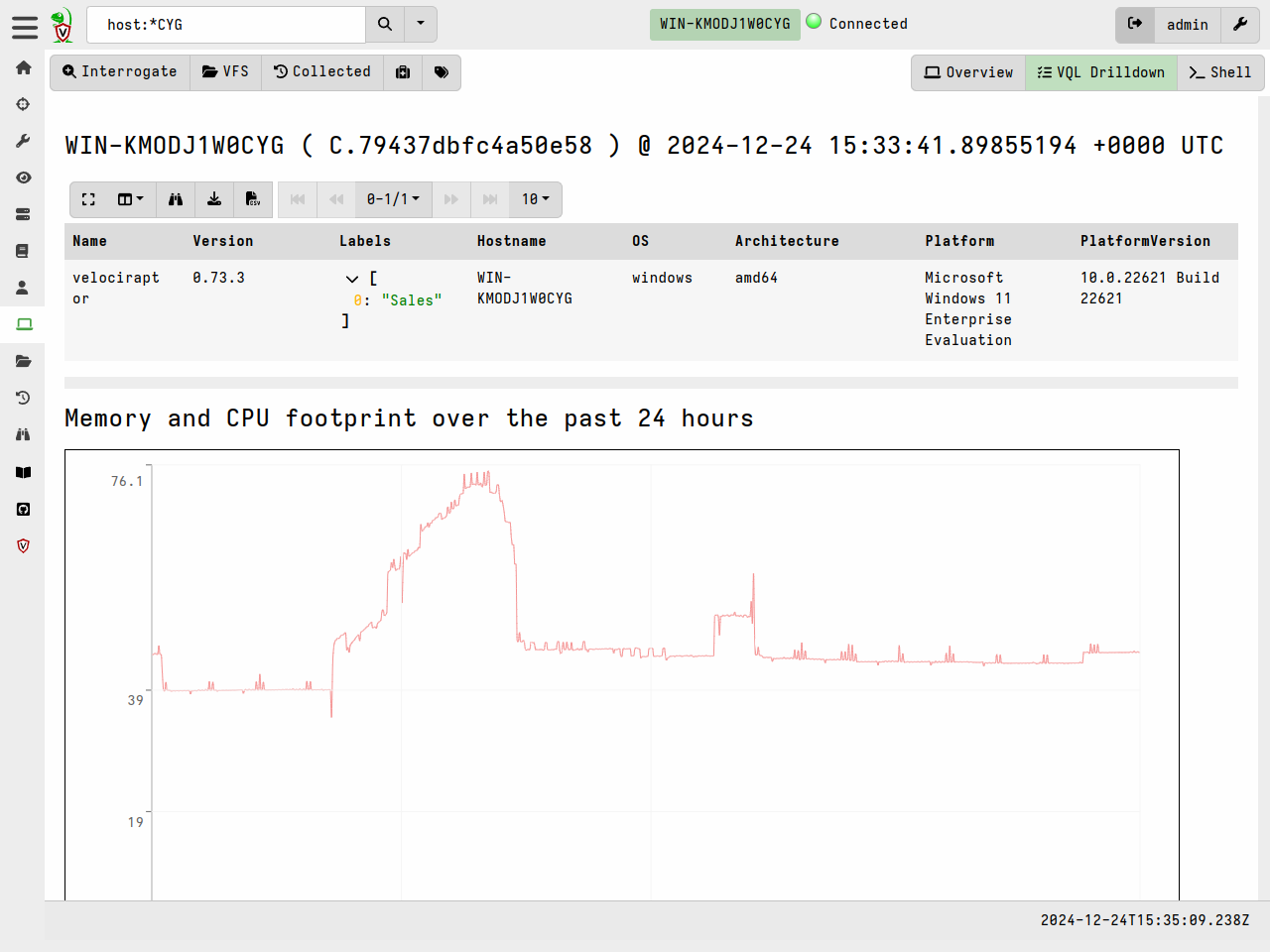The height and width of the screenshot is (952, 1270).
Task: Click the tag icon to label client
Action: pyautogui.click(x=442, y=72)
